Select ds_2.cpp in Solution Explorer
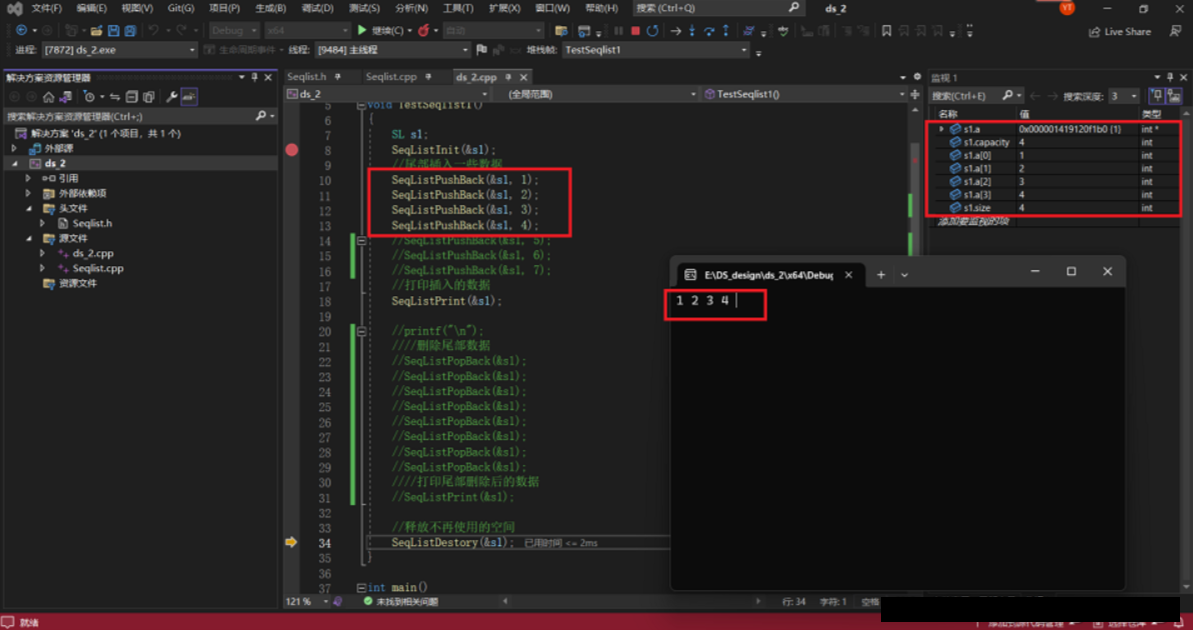Viewport: 1193px width, 630px height. click(93, 253)
